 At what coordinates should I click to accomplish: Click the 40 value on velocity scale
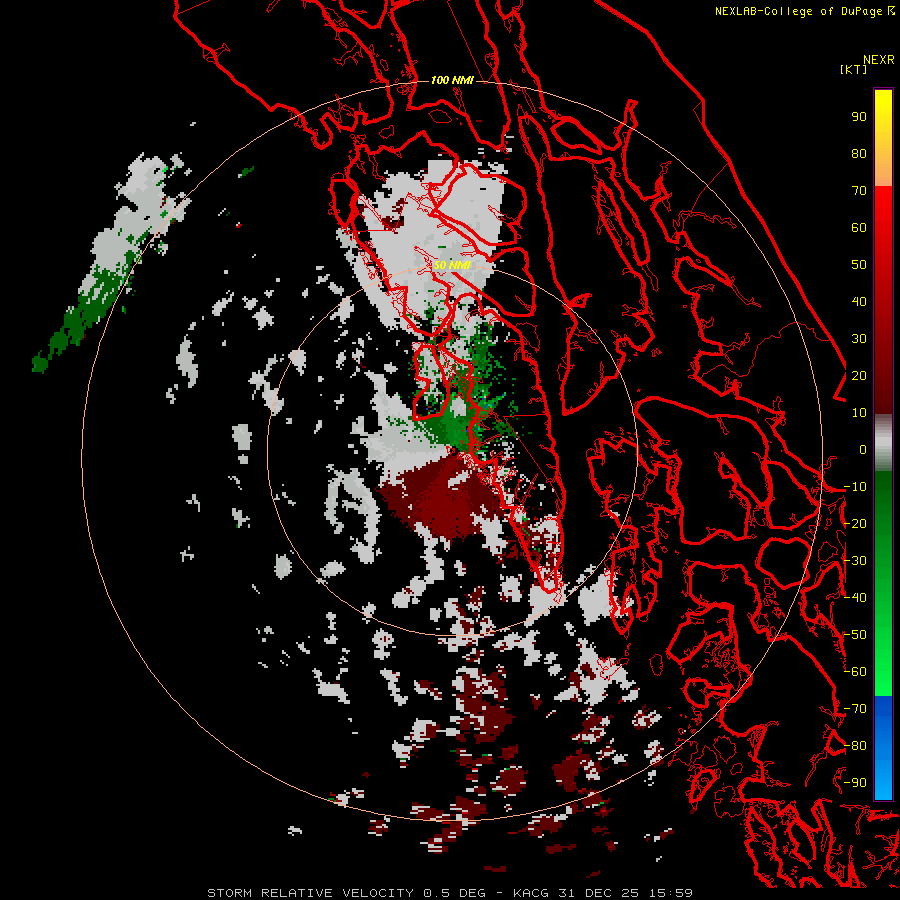pos(859,301)
